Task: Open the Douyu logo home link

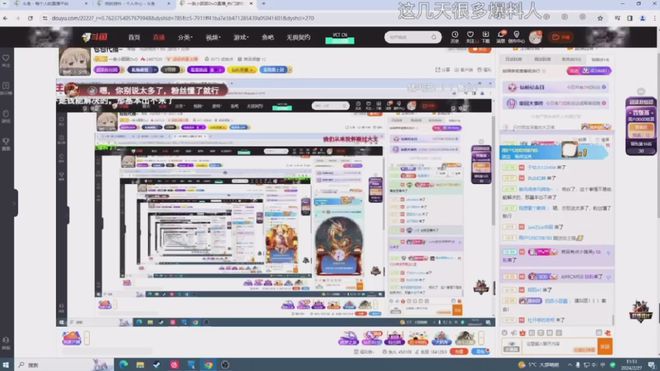Action: click(95, 37)
